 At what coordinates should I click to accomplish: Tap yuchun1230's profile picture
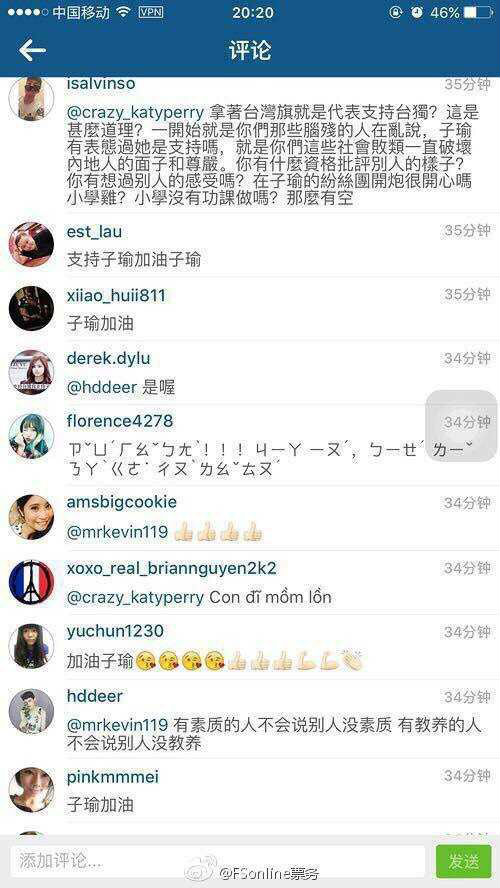[x=31, y=646]
